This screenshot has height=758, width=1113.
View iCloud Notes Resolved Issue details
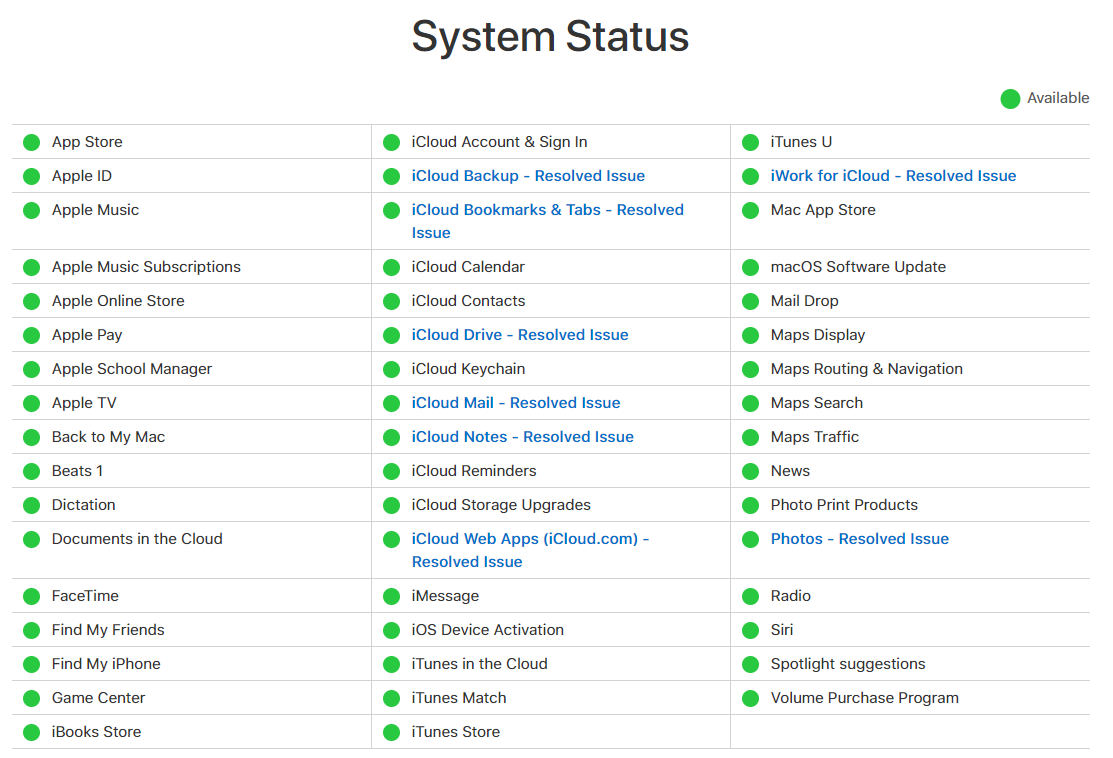[x=522, y=437]
